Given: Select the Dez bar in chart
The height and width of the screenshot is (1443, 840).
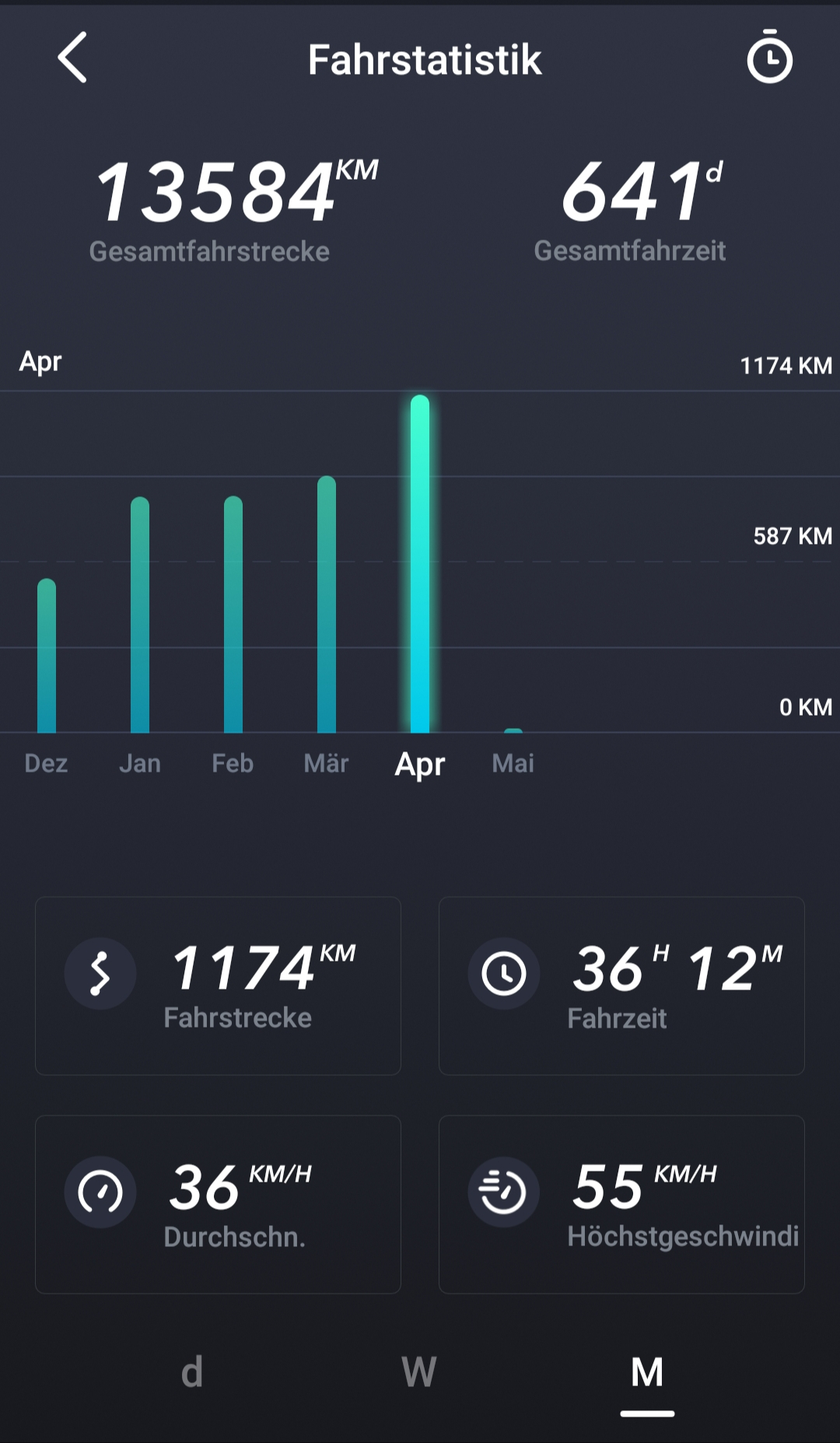Looking at the screenshot, I should [47, 657].
